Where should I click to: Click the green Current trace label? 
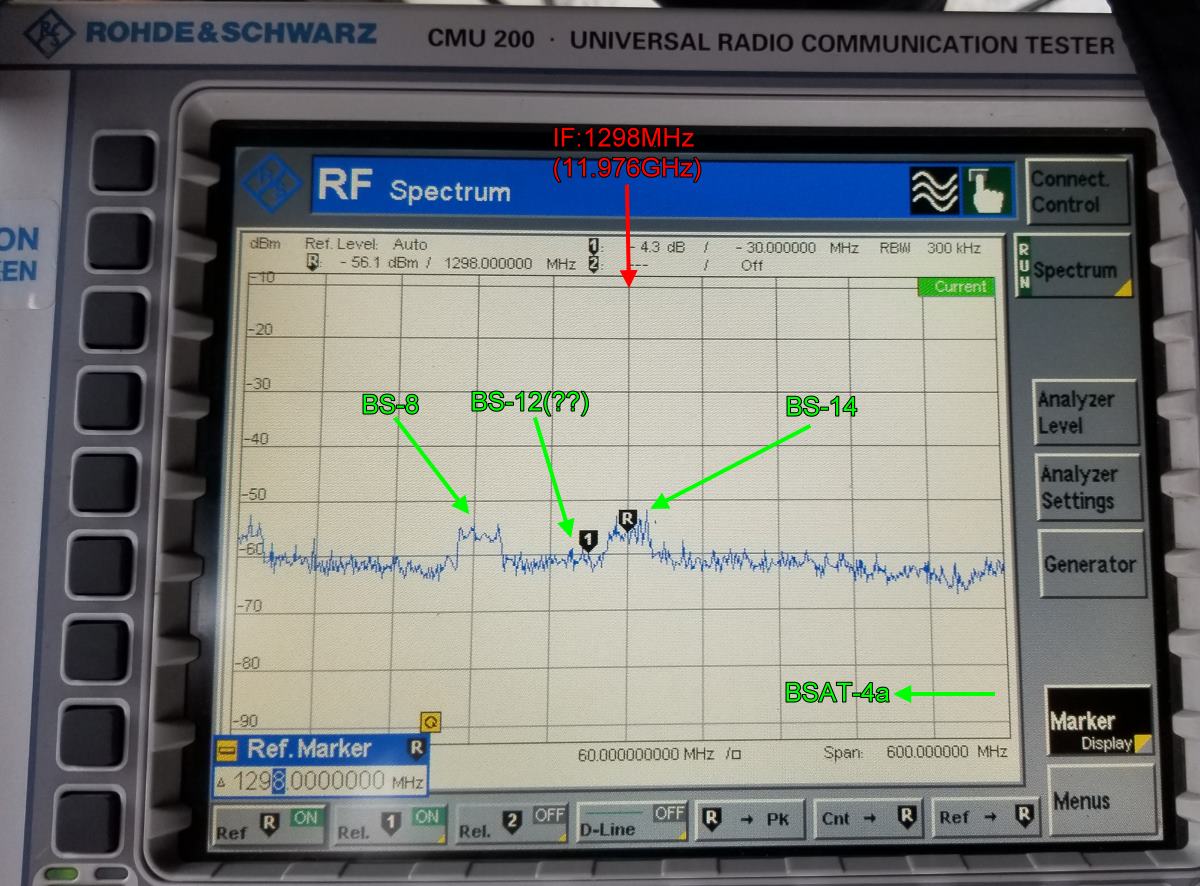959,287
